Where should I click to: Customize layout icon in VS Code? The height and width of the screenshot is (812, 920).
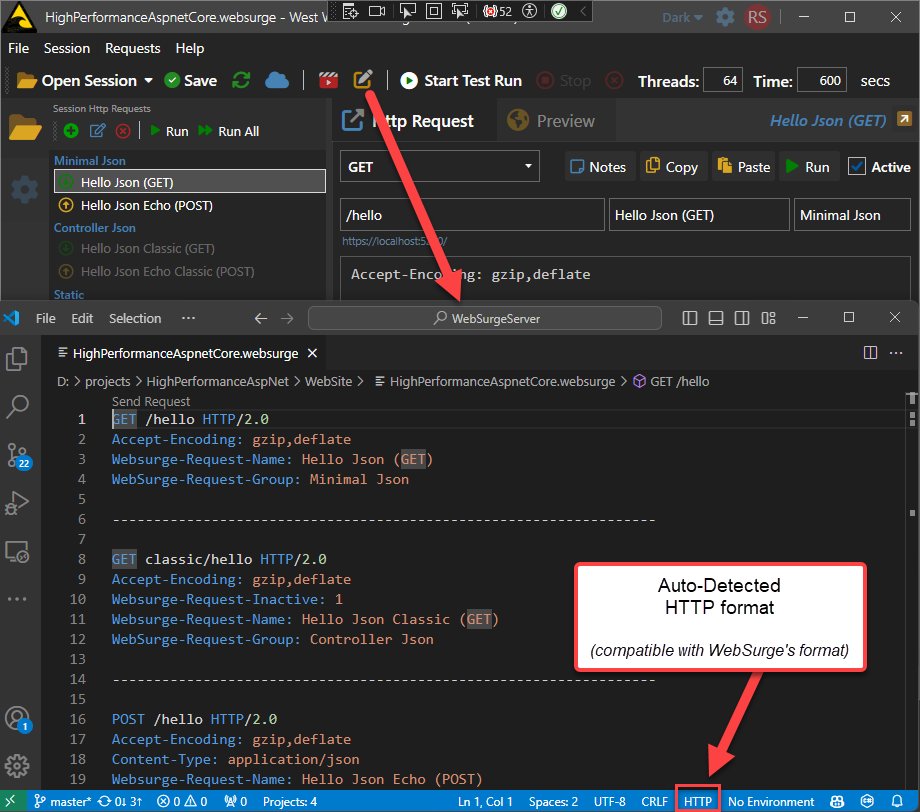tap(768, 318)
